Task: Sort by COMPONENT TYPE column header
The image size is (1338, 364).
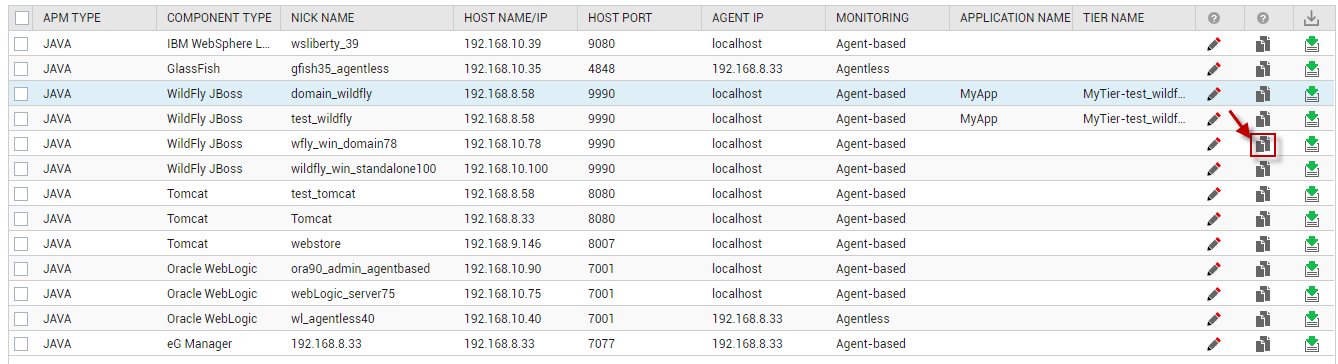Action: pos(219,18)
